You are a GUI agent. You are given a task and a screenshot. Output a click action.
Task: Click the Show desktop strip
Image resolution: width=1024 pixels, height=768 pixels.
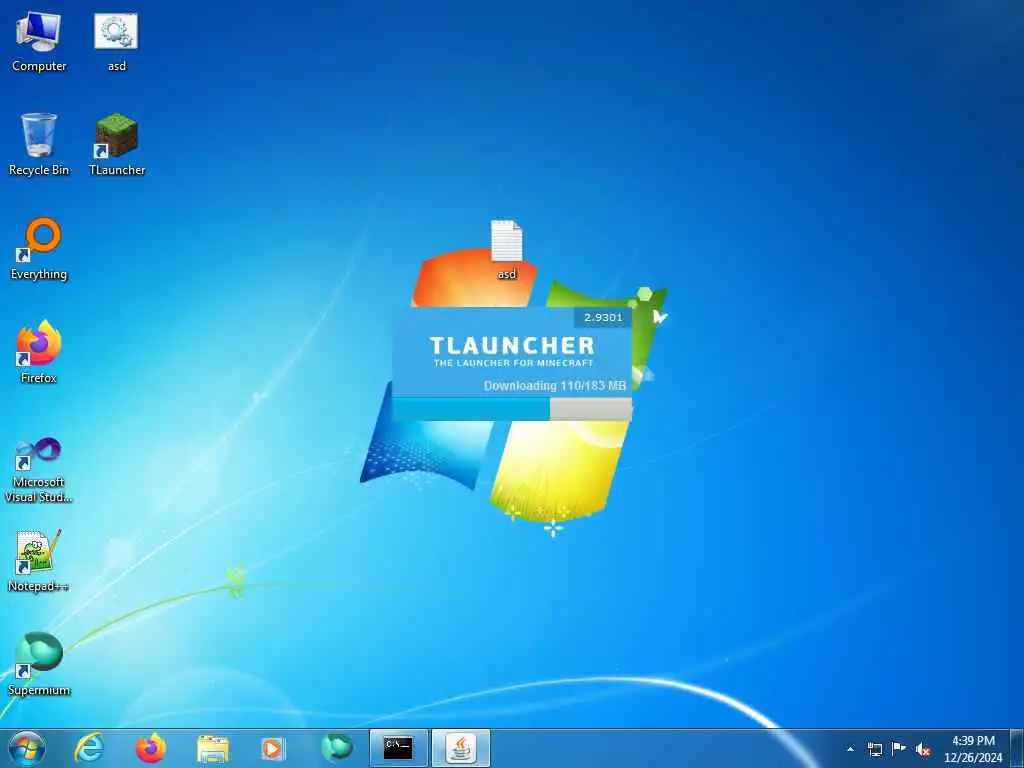(x=1018, y=748)
